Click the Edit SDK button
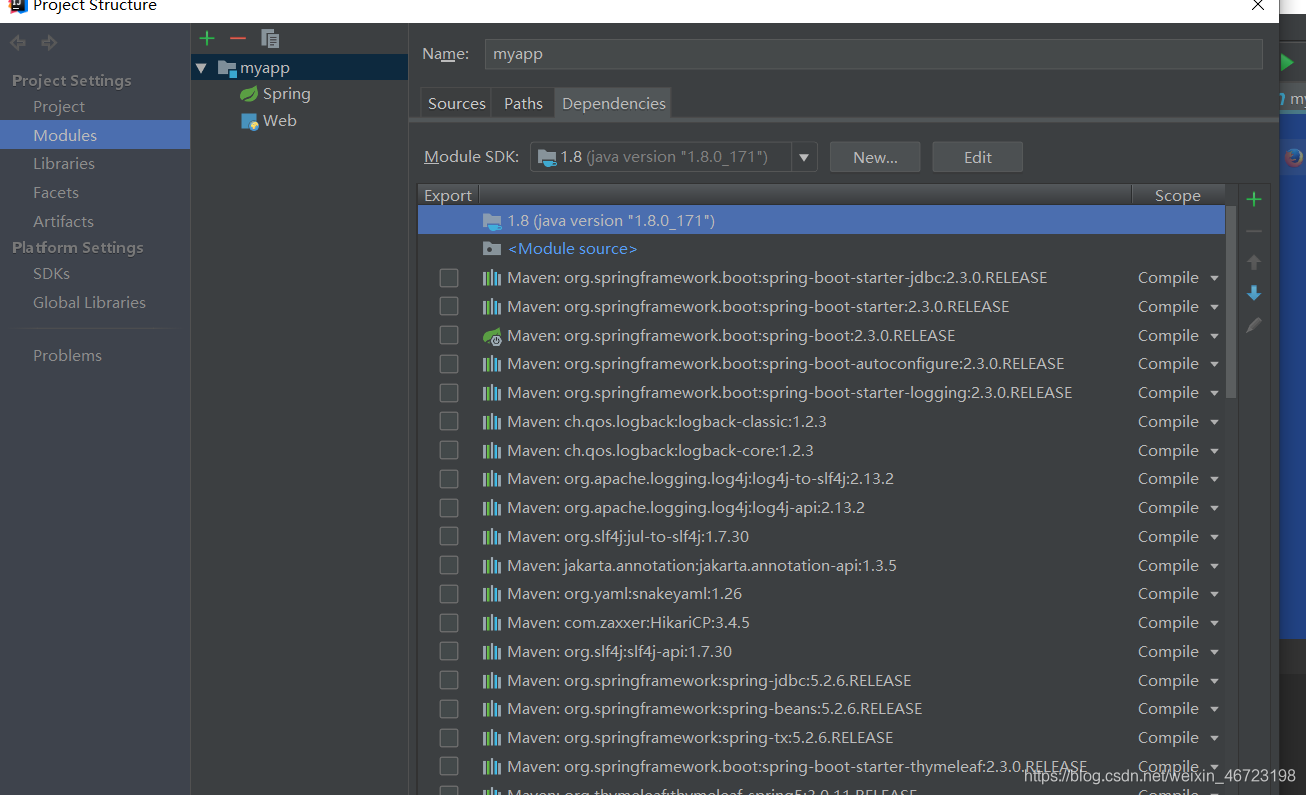Screen dimensions: 1306x795 977,156
